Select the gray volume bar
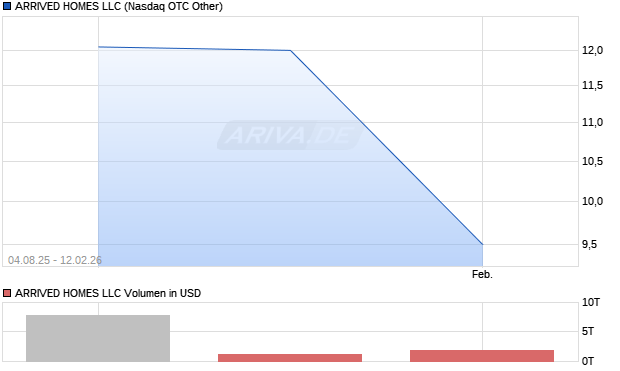 point(98,338)
